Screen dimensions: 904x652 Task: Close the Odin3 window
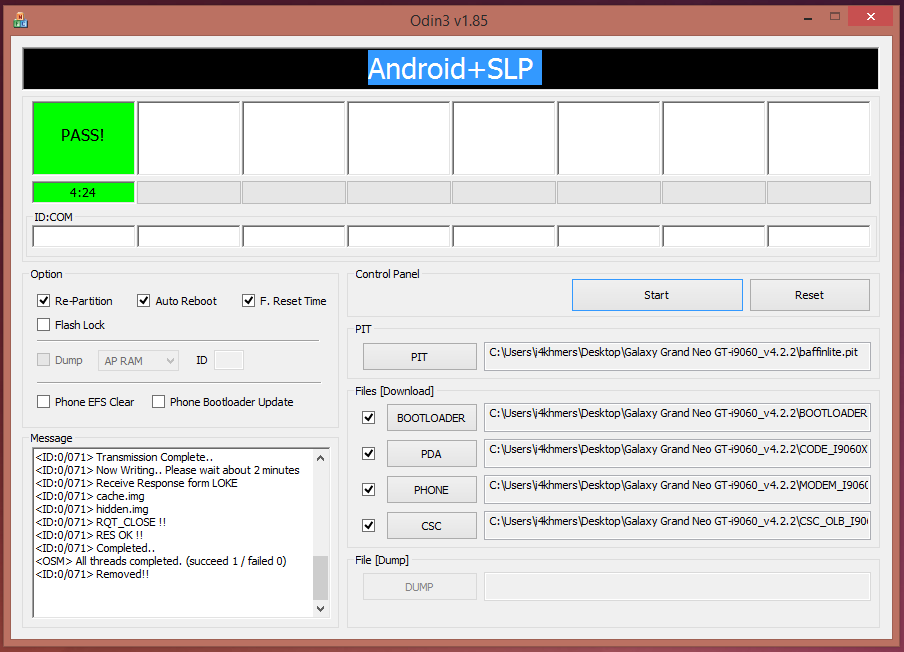(x=871, y=17)
